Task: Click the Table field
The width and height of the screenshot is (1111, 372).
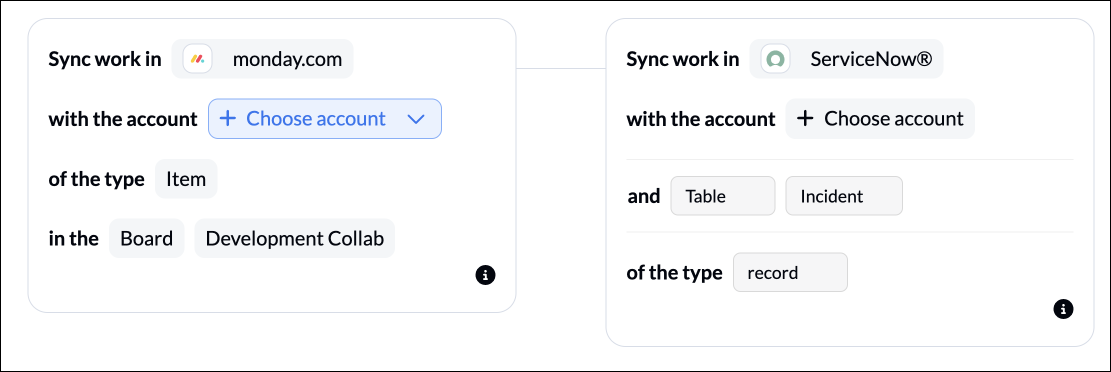Action: (x=723, y=196)
